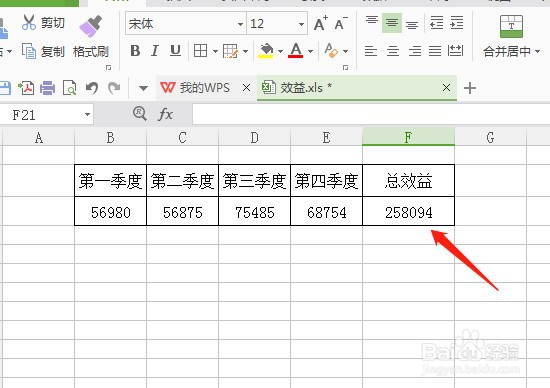
Task: Center text horizontally
Action: tap(393, 51)
